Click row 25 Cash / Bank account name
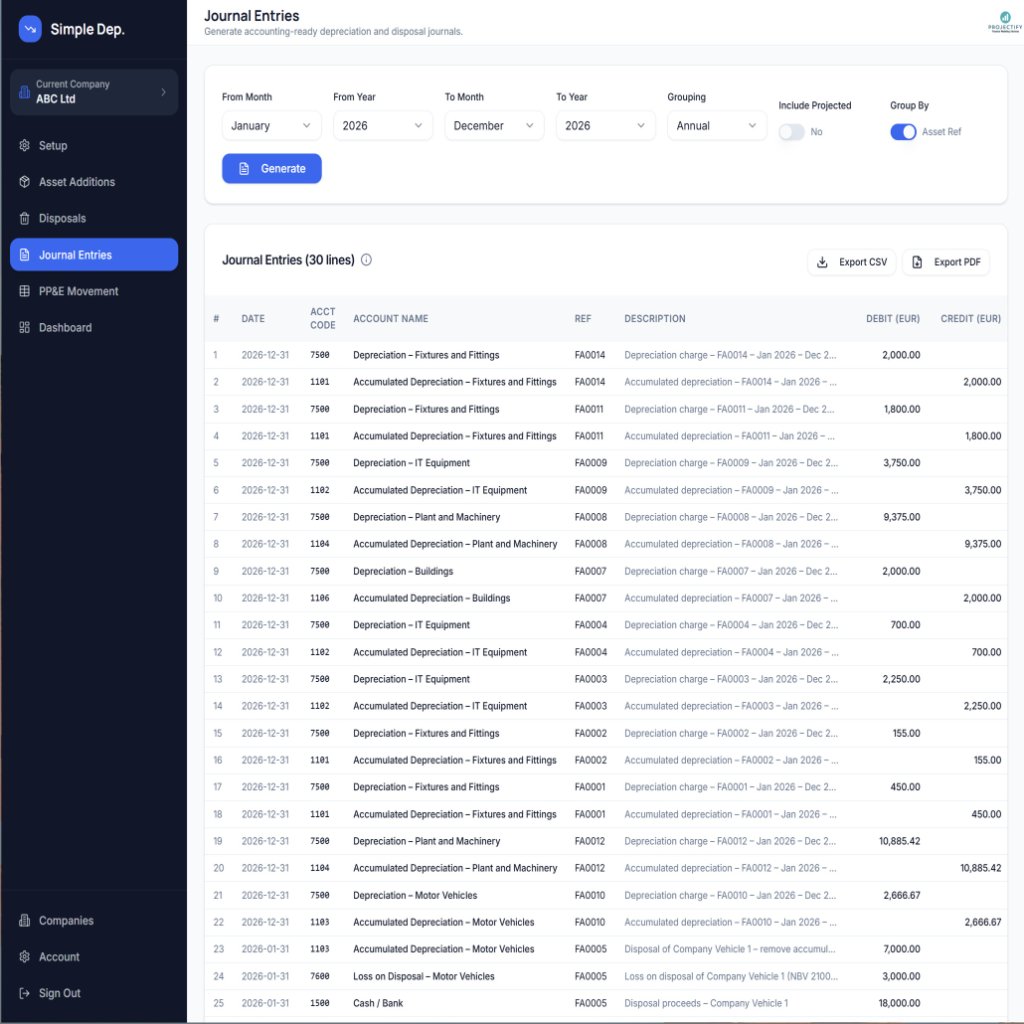Image resolution: width=1024 pixels, height=1024 pixels. tap(378, 1004)
